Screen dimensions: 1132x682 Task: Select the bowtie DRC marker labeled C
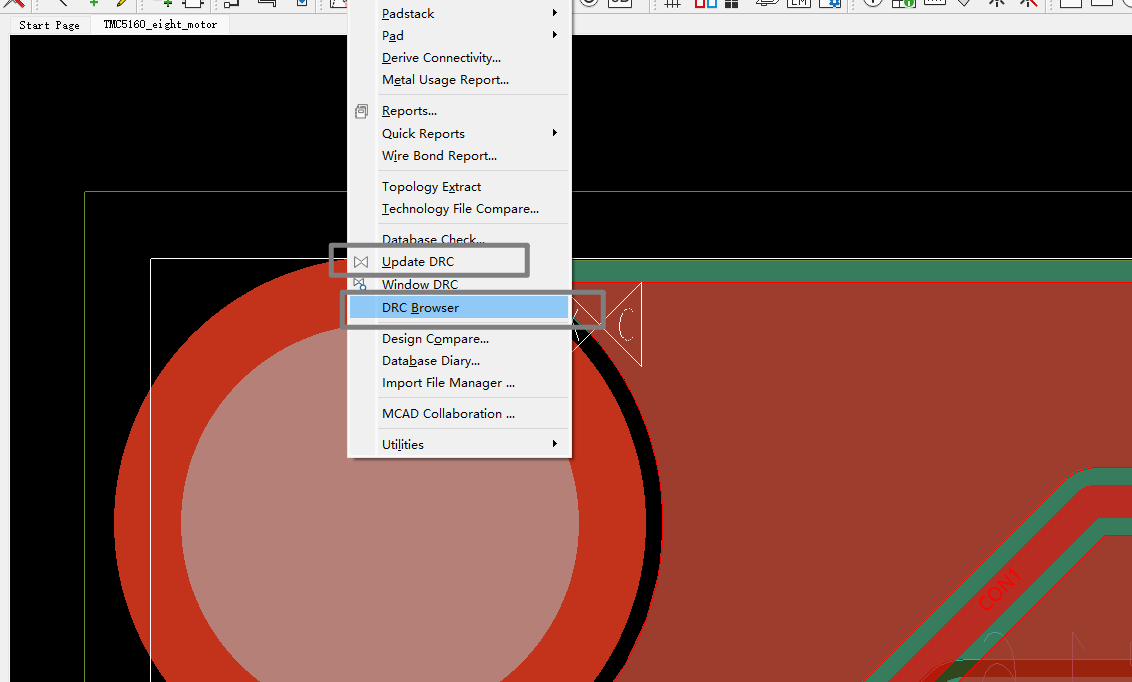tap(624, 324)
